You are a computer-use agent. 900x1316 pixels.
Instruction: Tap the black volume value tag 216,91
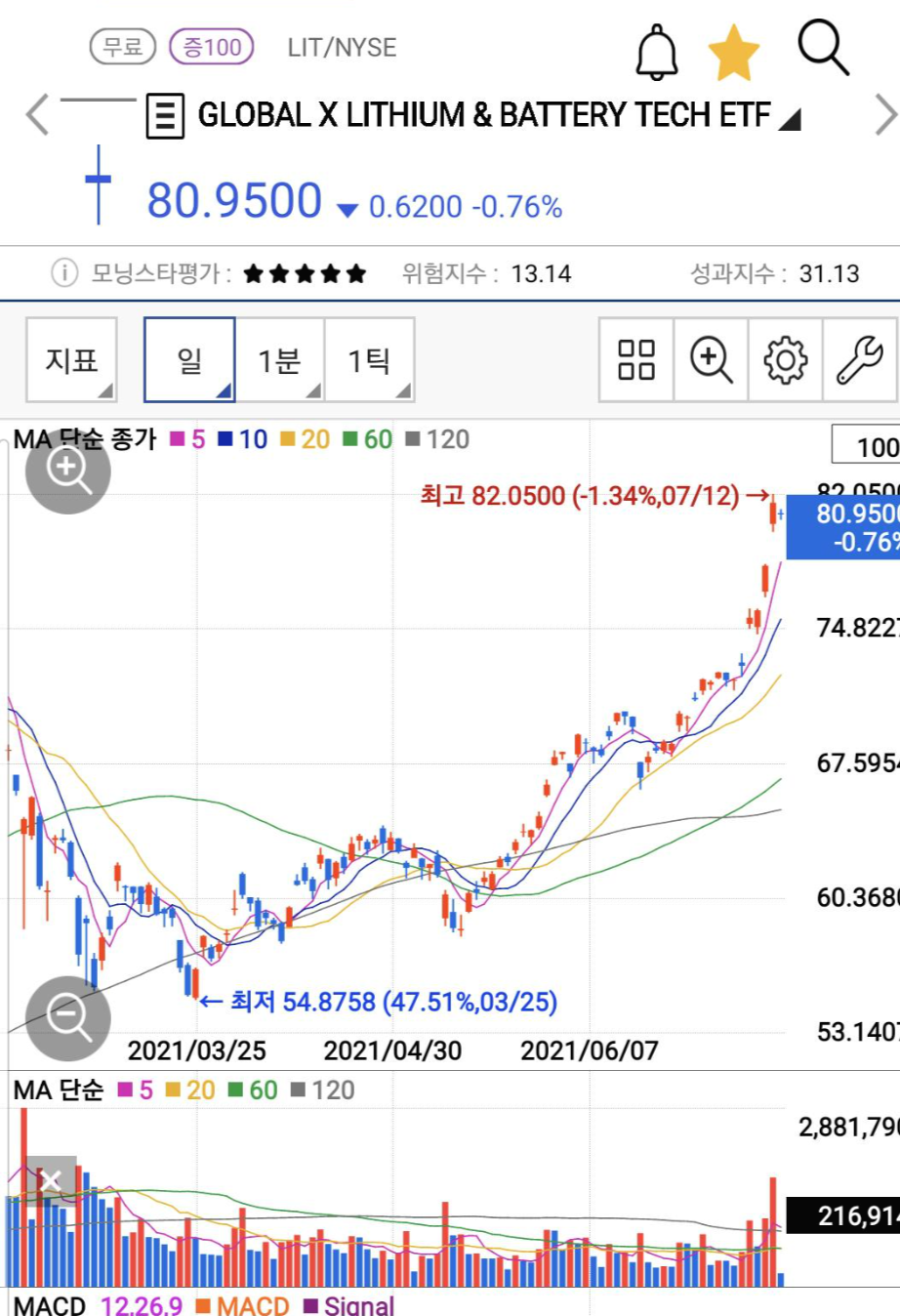click(x=843, y=1215)
